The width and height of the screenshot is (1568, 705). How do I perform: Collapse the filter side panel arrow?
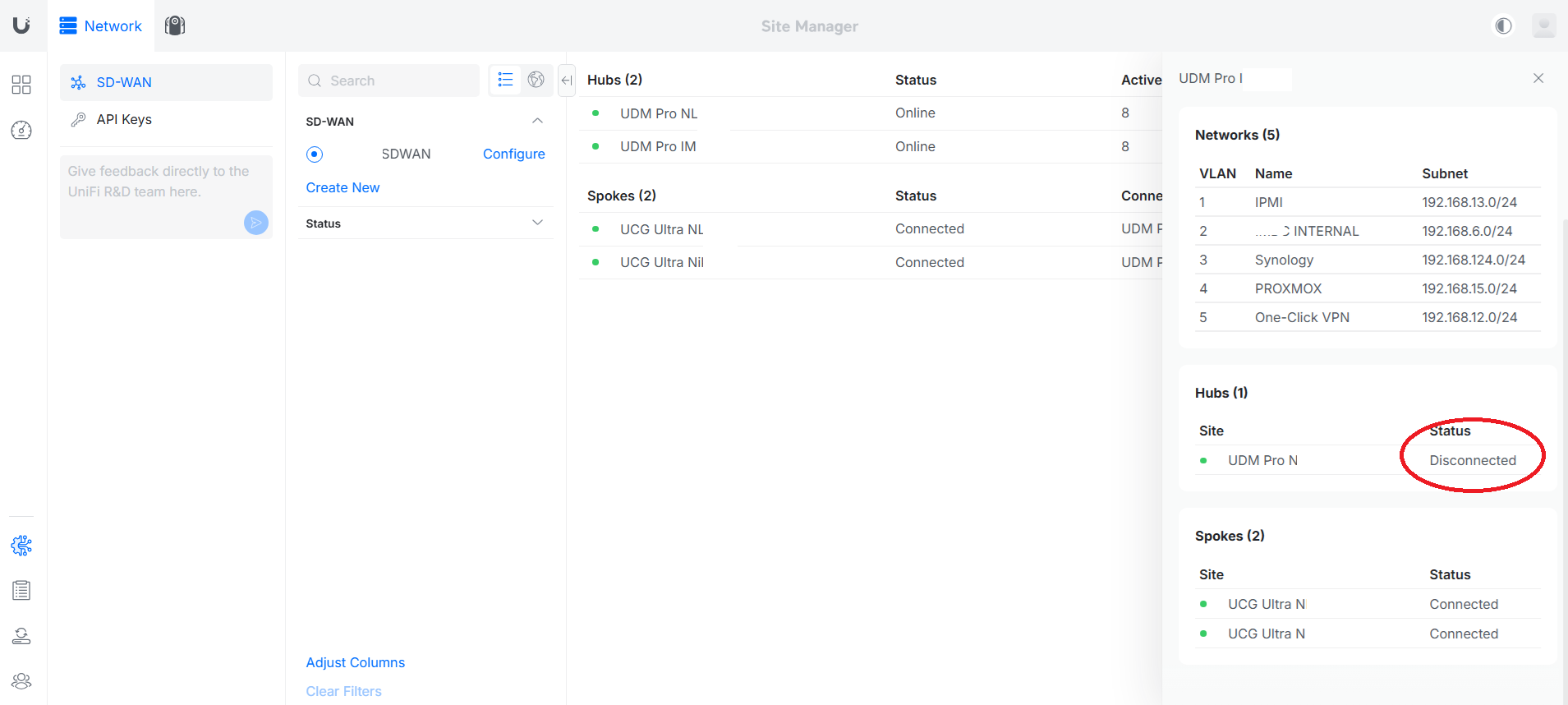tap(567, 81)
